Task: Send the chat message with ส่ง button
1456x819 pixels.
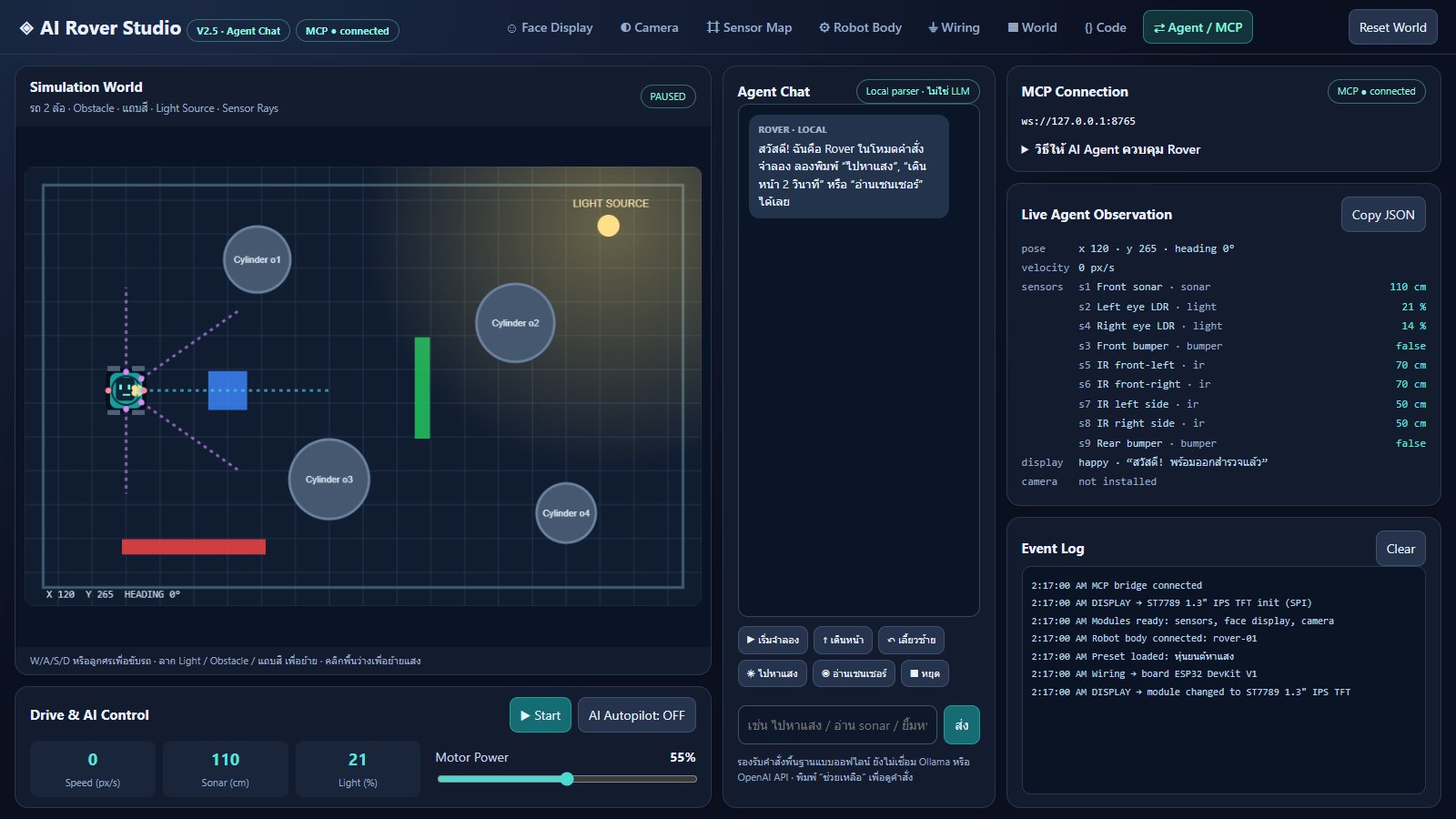Action: [x=962, y=725]
